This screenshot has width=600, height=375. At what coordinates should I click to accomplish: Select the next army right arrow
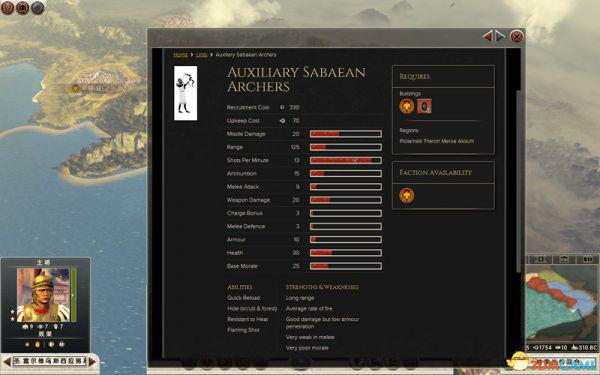point(92,361)
